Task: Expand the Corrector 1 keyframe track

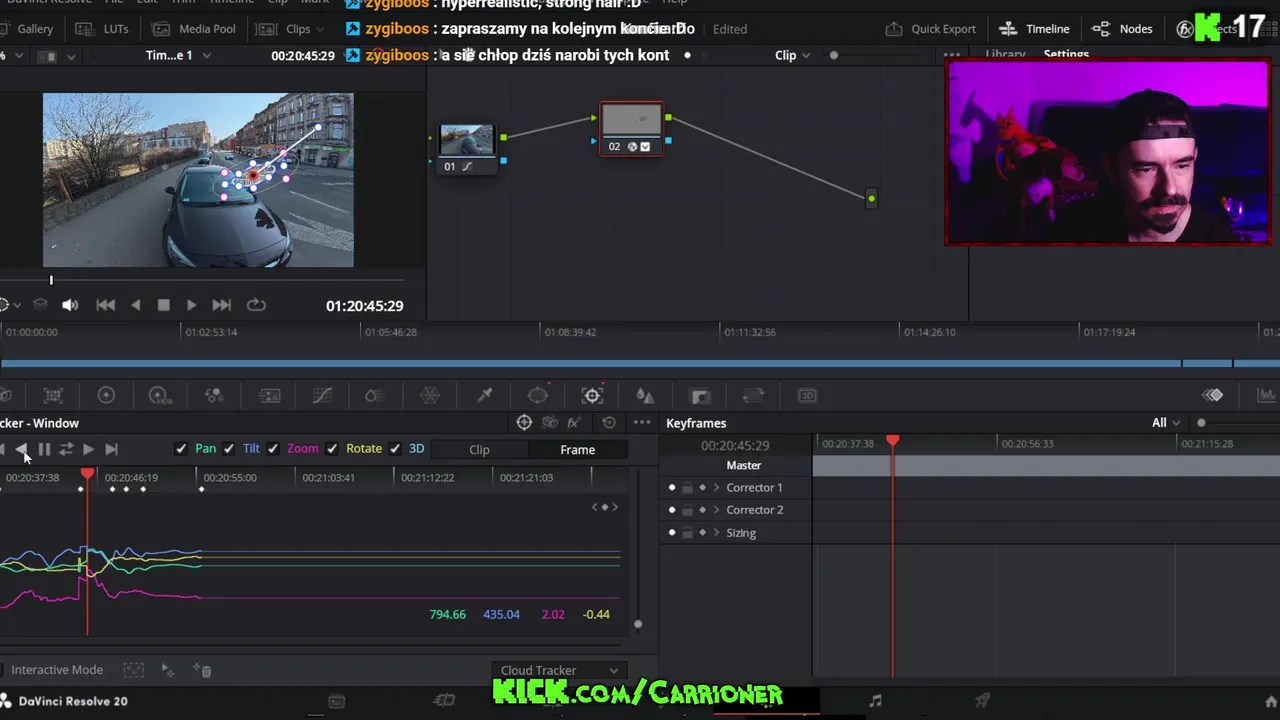Action: point(716,488)
